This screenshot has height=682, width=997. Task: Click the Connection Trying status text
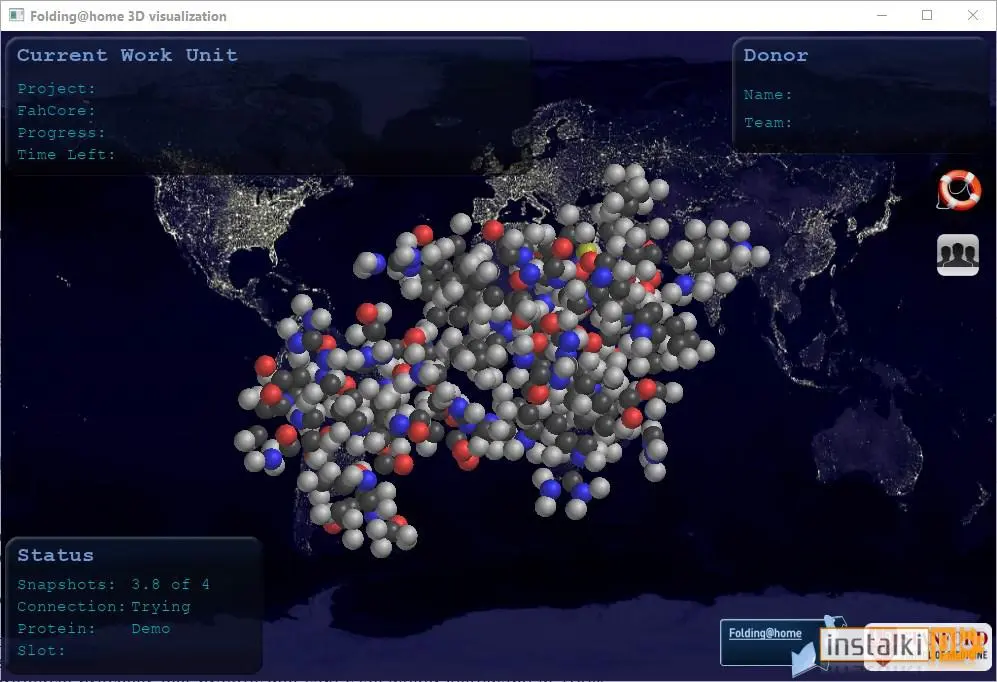click(104, 607)
